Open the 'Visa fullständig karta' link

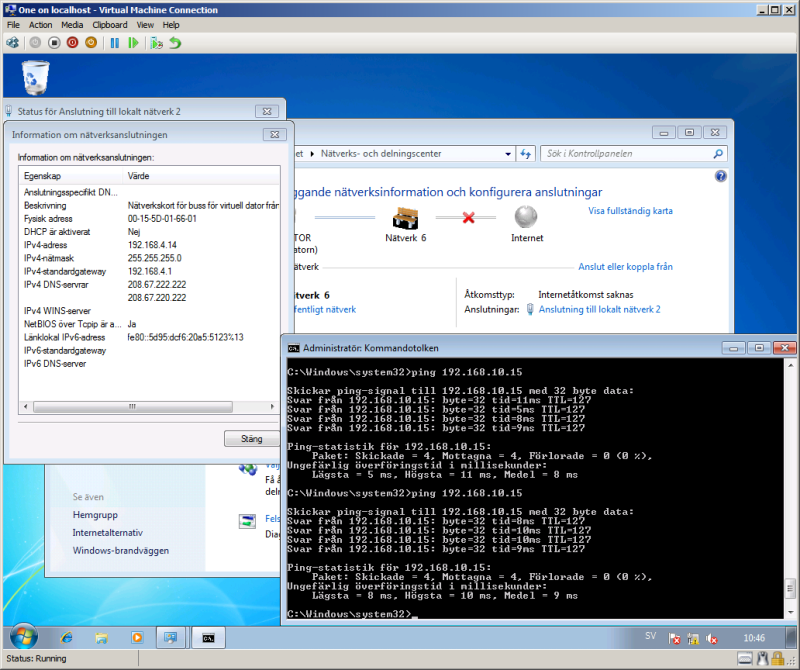coord(630,211)
